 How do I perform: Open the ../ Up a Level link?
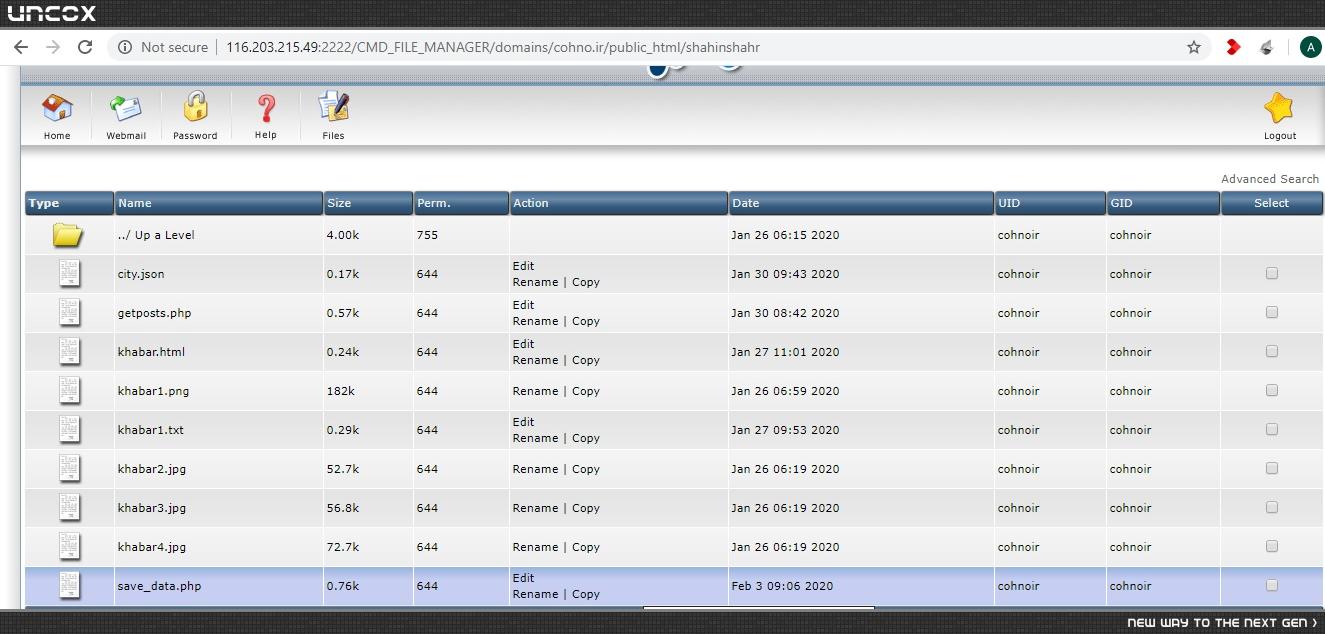[x=156, y=235]
